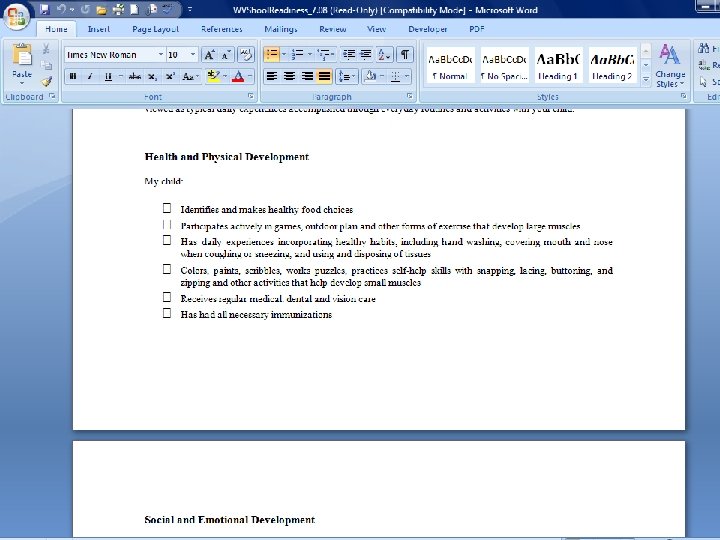
Task: Activate the Format Painter brush
Action: 46,82
